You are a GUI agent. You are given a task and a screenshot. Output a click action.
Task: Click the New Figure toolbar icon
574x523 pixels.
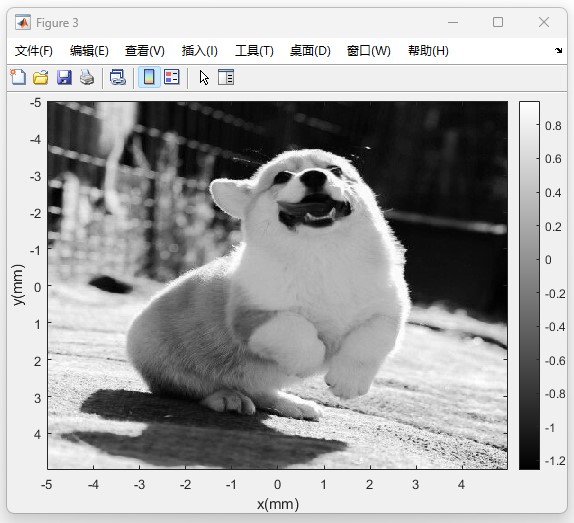[18, 77]
